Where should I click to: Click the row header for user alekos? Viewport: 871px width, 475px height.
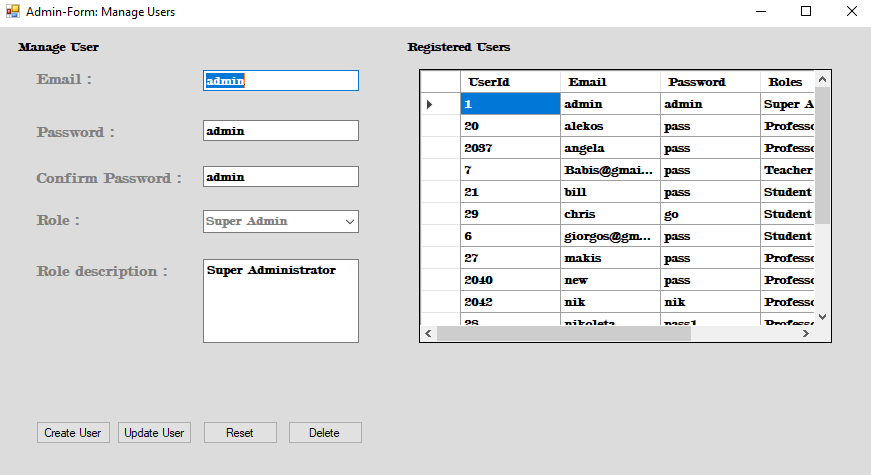[440, 126]
